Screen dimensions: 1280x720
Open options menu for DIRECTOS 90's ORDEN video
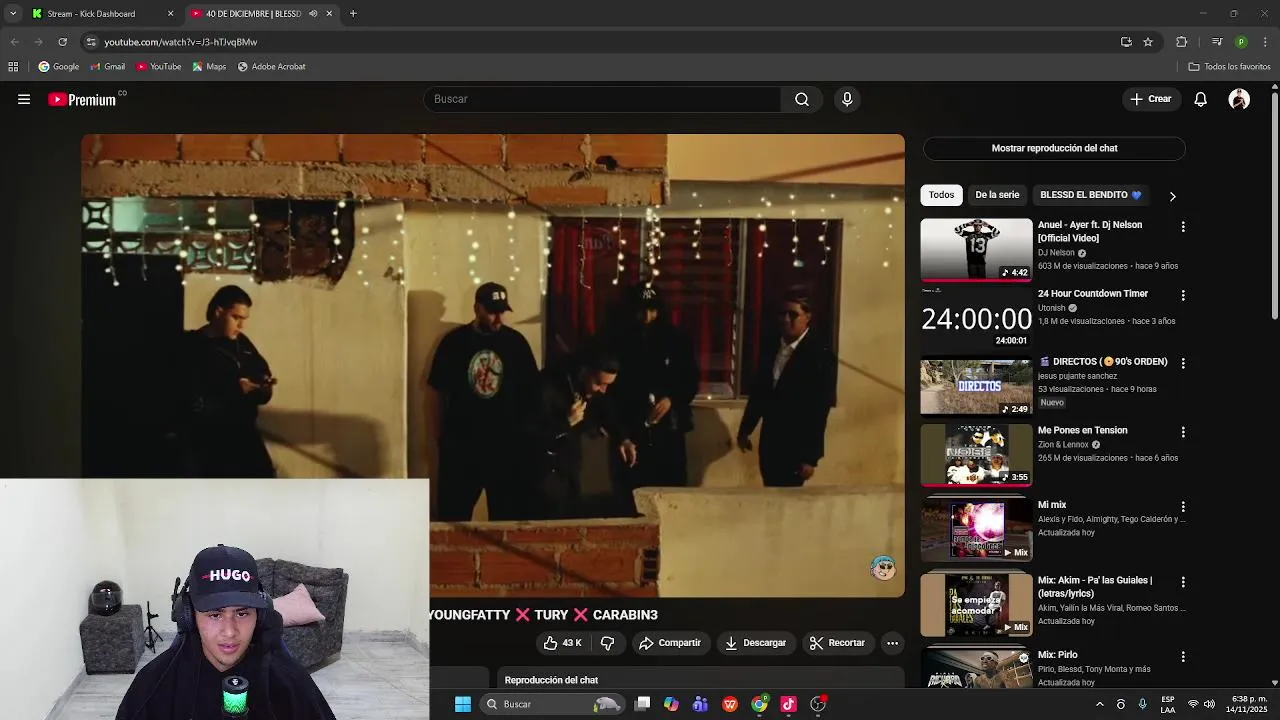click(x=1183, y=364)
